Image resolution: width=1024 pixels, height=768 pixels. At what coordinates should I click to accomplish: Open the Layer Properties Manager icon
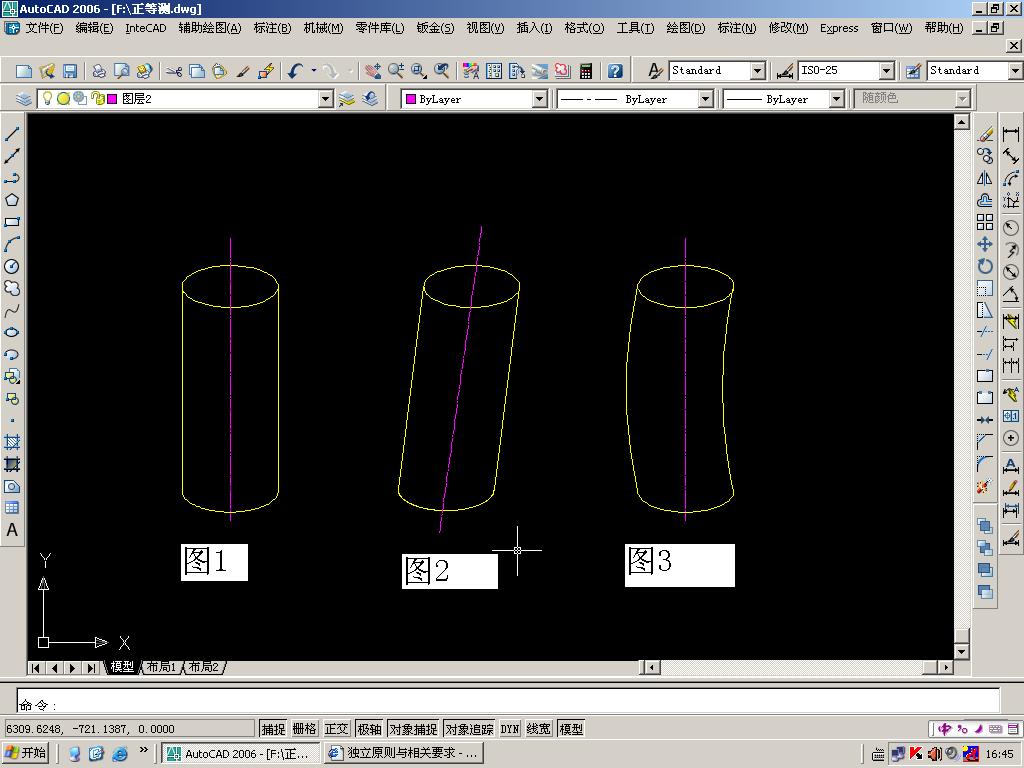point(24,99)
